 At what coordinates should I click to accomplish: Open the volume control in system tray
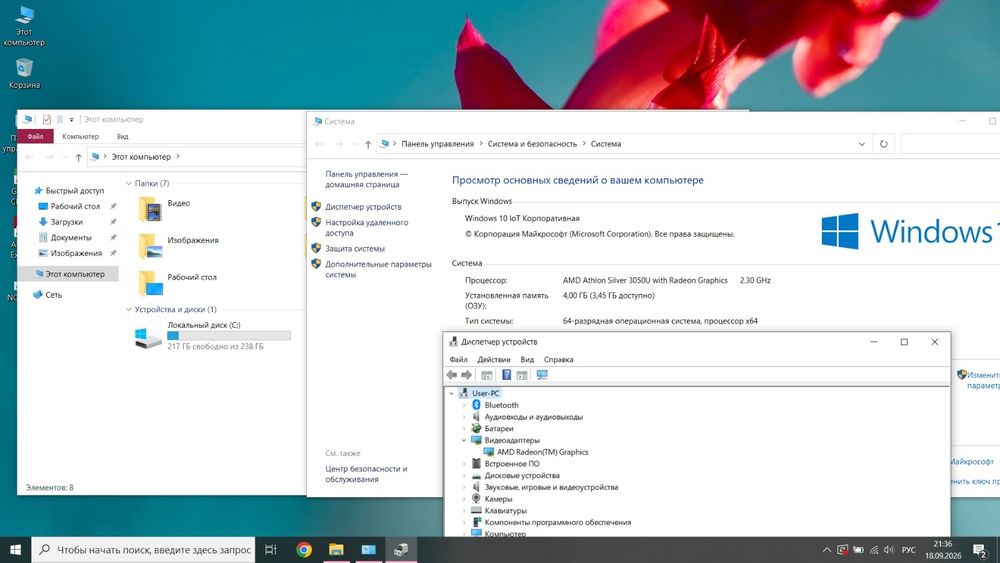click(889, 550)
